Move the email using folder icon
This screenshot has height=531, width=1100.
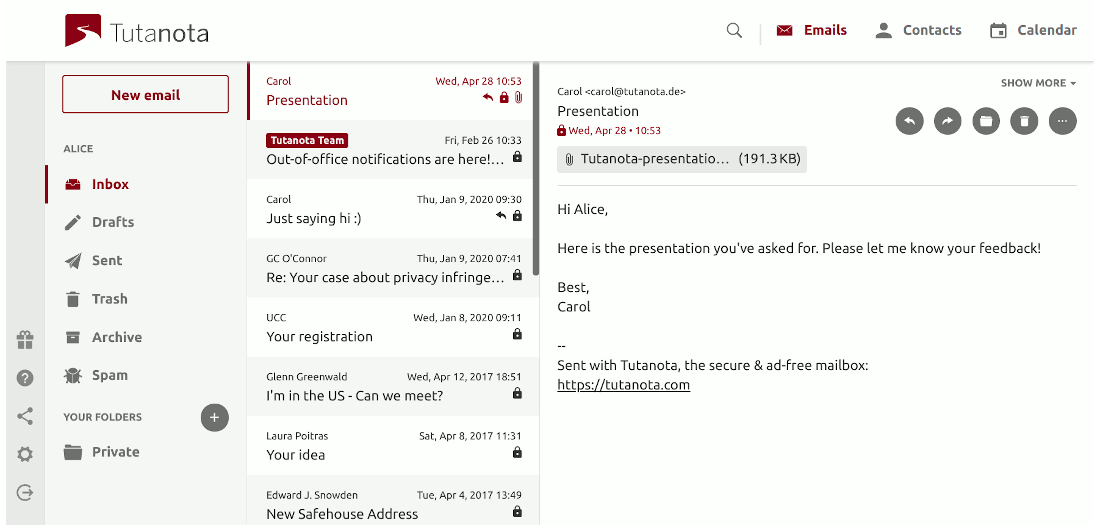pyautogui.click(x=986, y=121)
